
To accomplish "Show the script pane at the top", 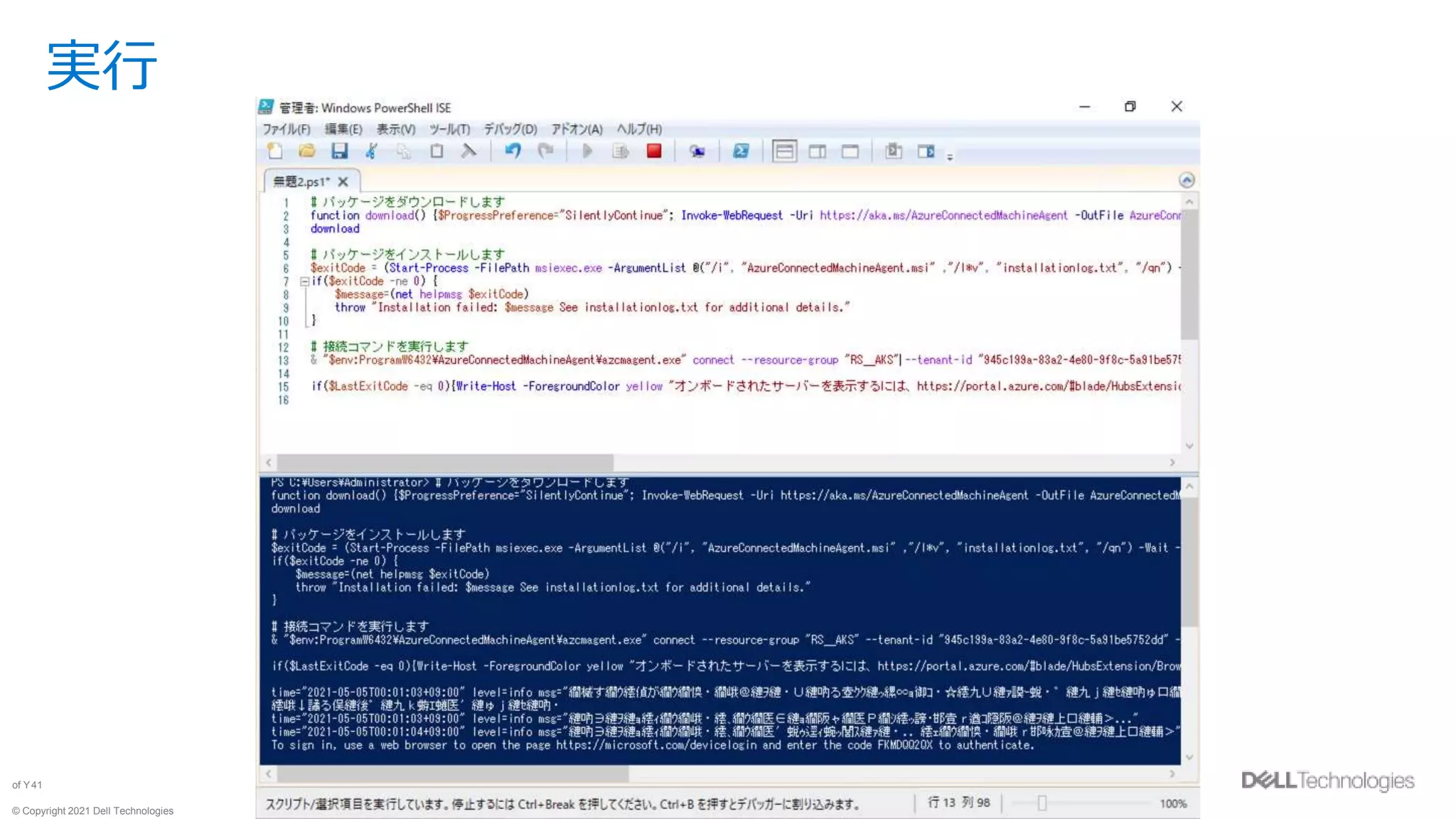I will tap(784, 151).
